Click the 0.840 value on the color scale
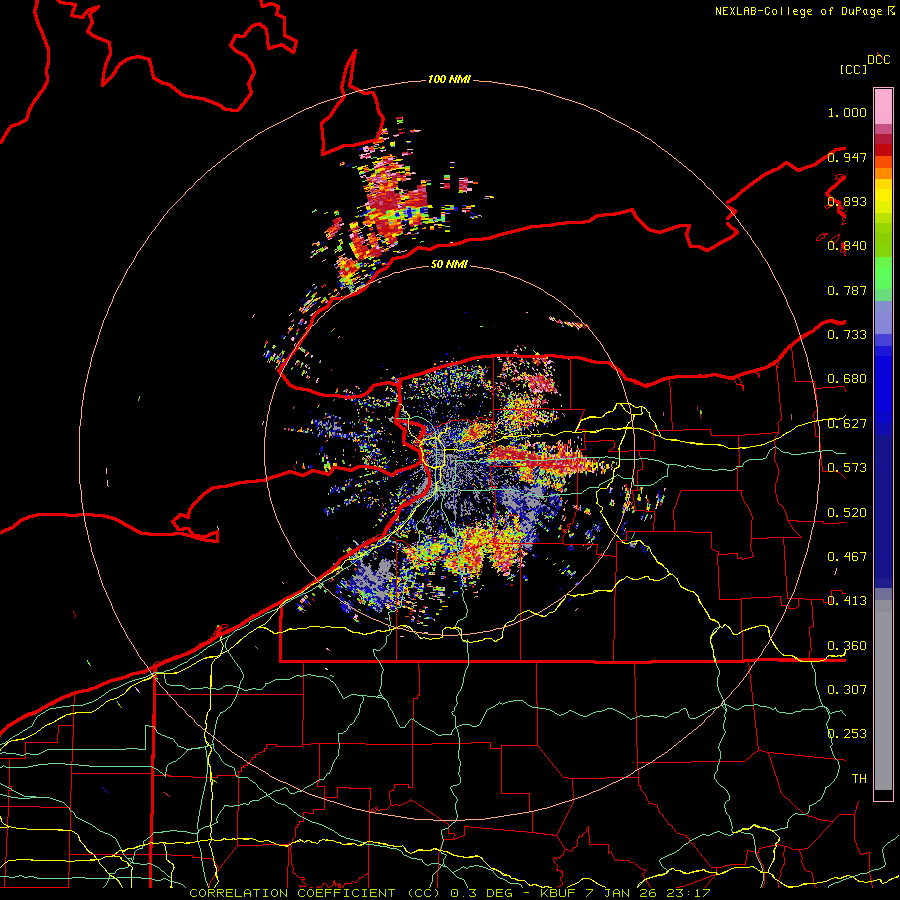The image size is (900, 900). click(x=847, y=246)
